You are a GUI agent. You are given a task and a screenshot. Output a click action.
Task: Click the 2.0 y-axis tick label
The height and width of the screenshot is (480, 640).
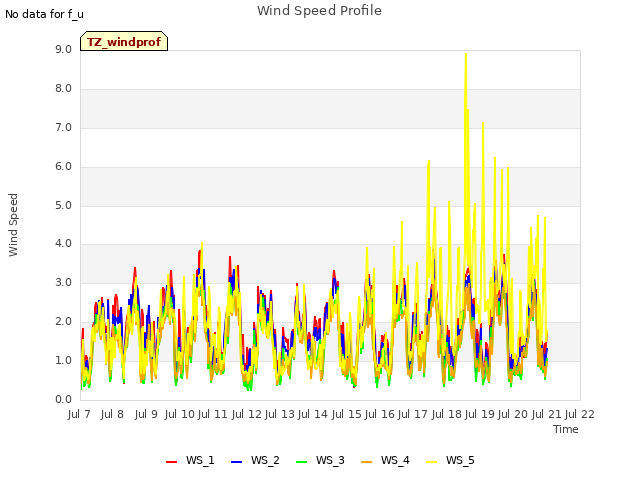[x=63, y=322]
